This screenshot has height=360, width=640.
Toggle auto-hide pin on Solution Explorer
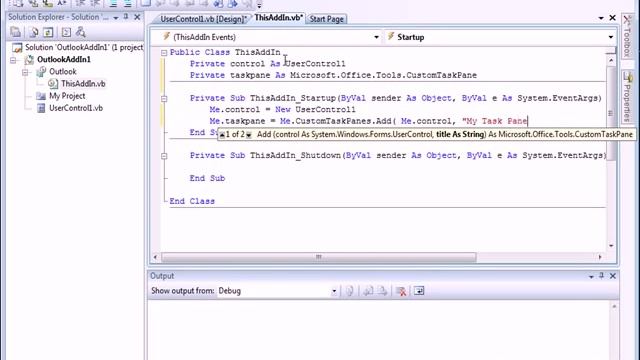point(126,17)
